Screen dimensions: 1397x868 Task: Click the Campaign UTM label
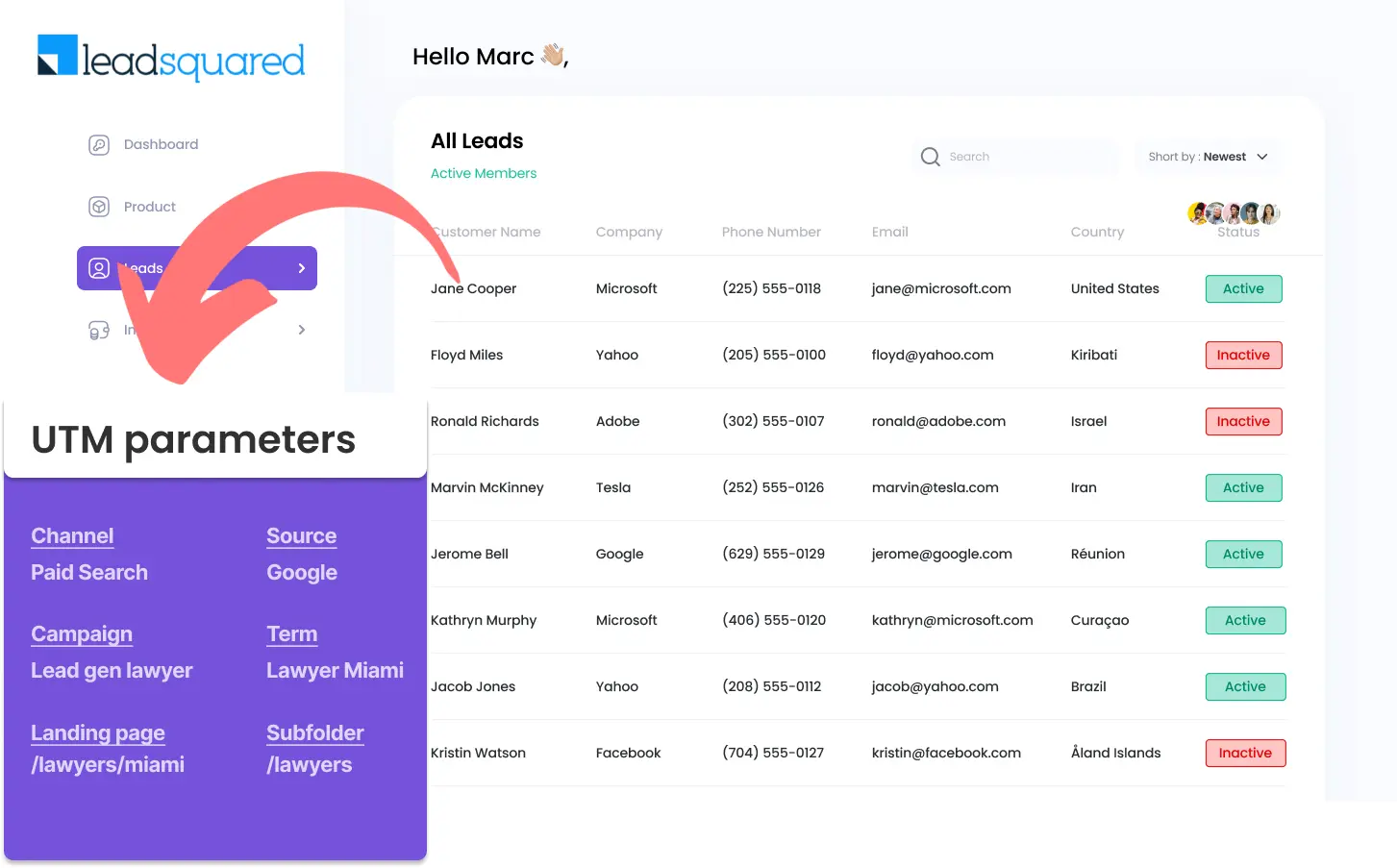click(x=82, y=634)
